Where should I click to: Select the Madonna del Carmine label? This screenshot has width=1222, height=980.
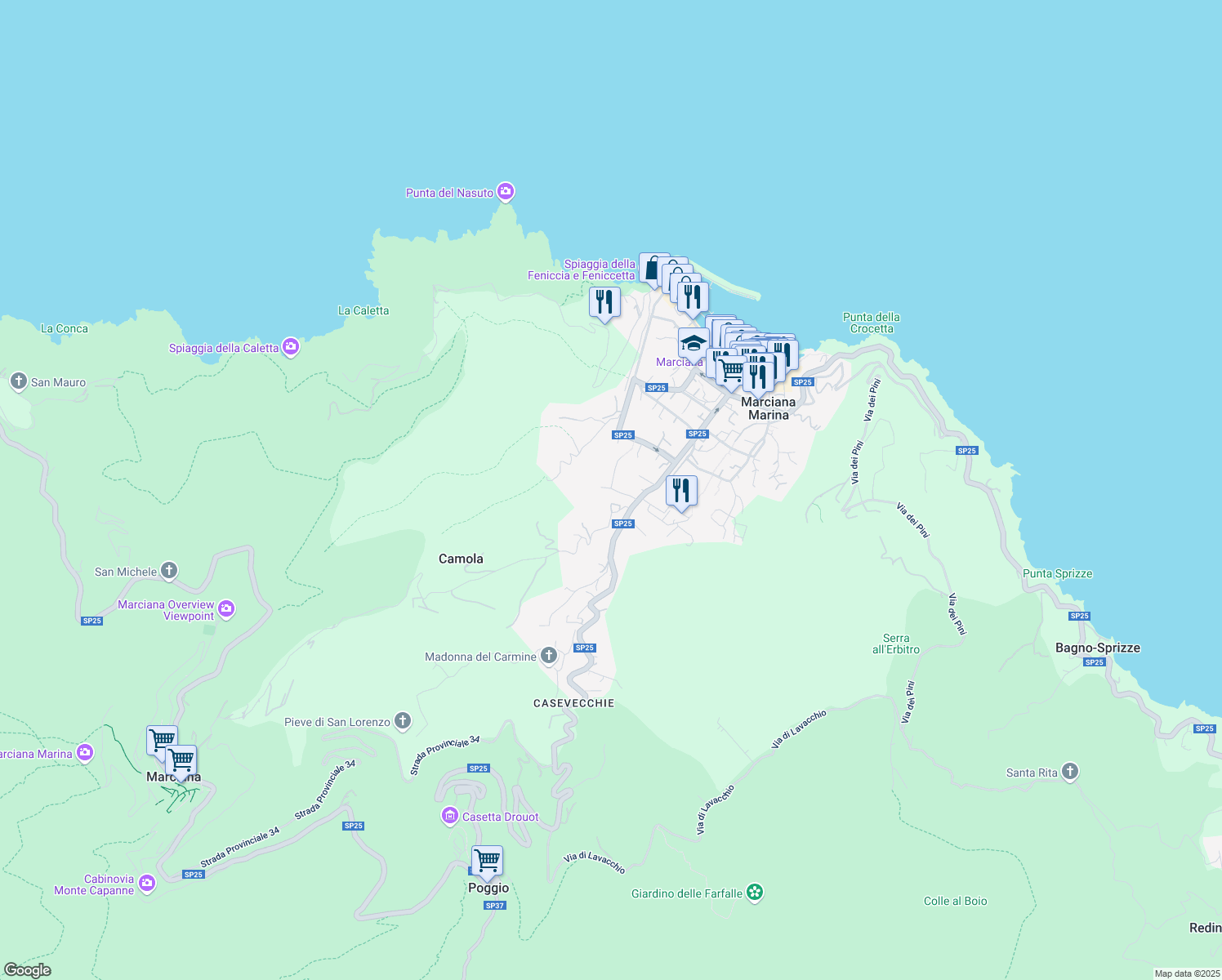tap(481, 657)
